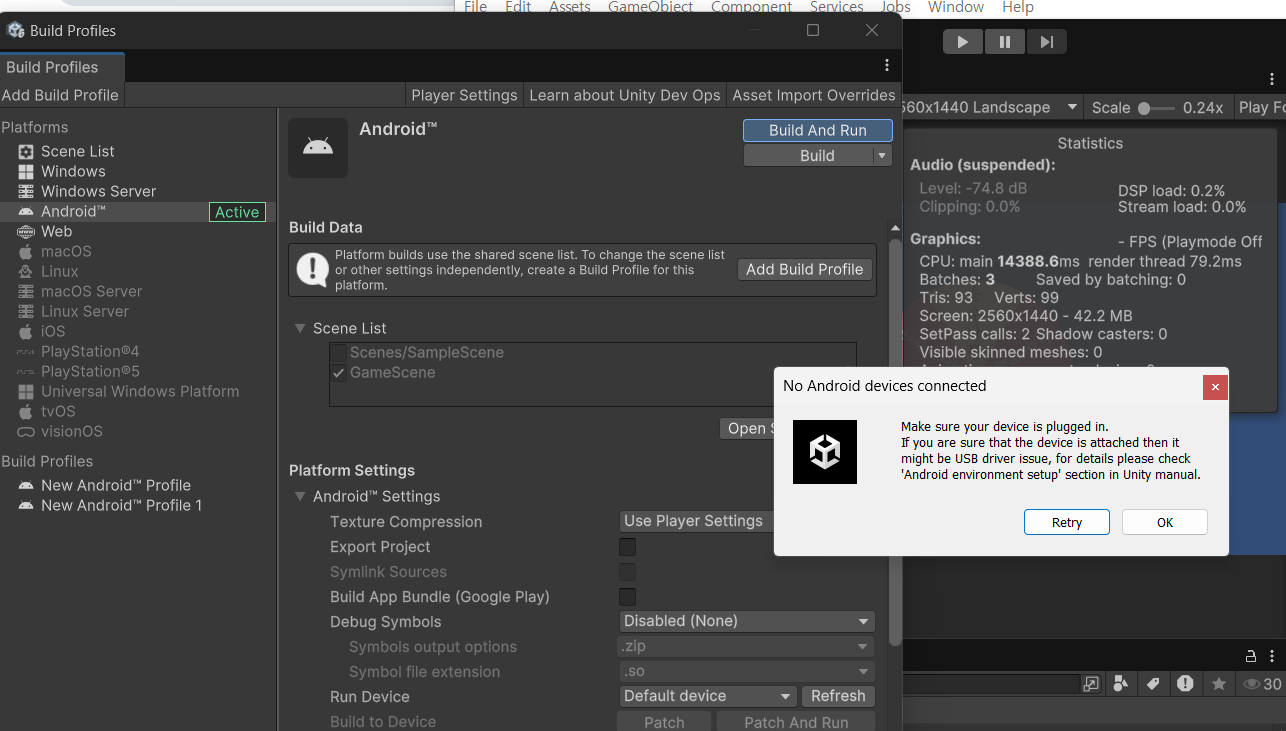The width and height of the screenshot is (1286, 731).
Task: Open the GameObject menu
Action: [650, 7]
